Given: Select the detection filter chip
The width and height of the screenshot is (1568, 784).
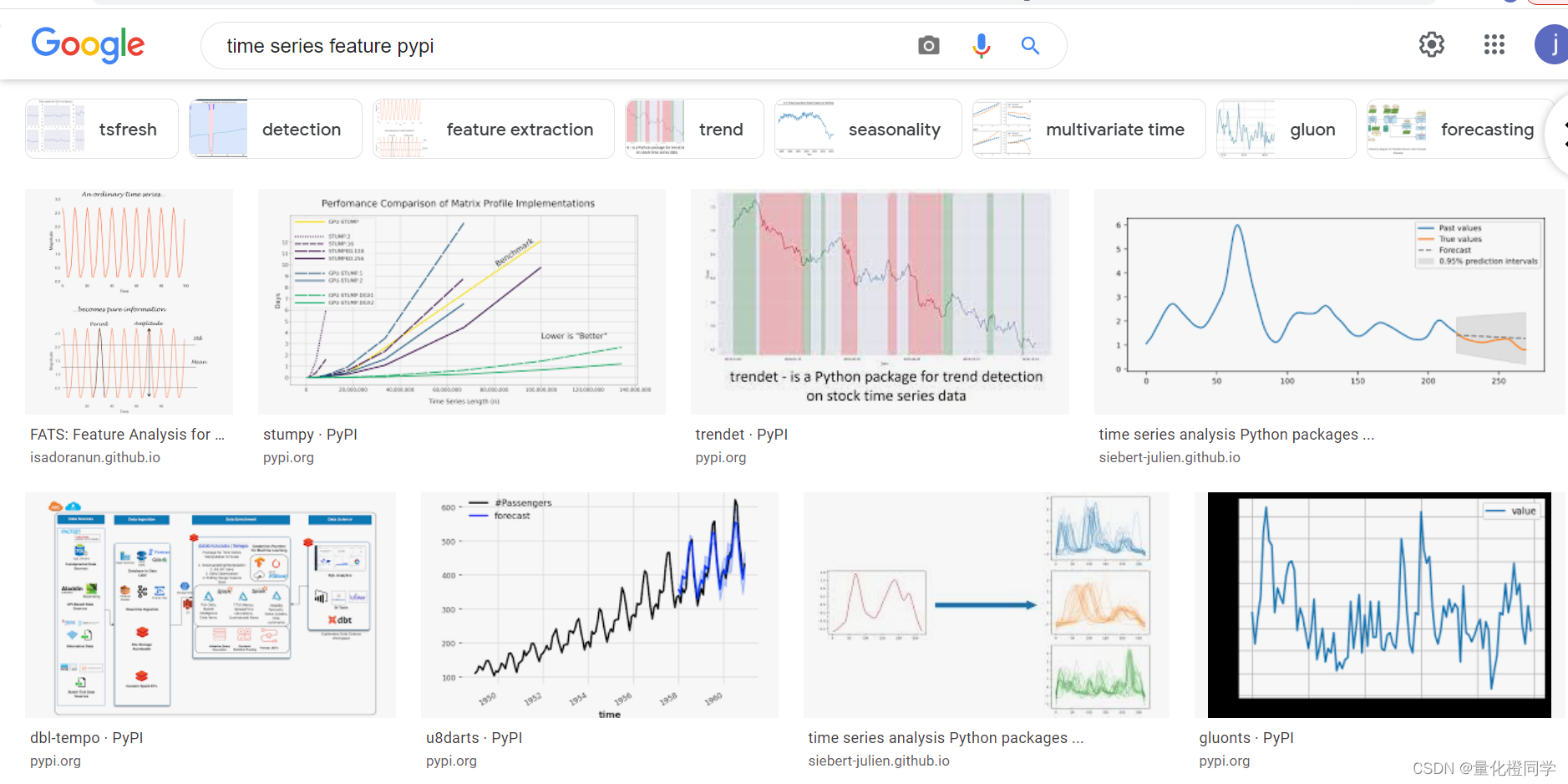Looking at the screenshot, I should (x=276, y=129).
